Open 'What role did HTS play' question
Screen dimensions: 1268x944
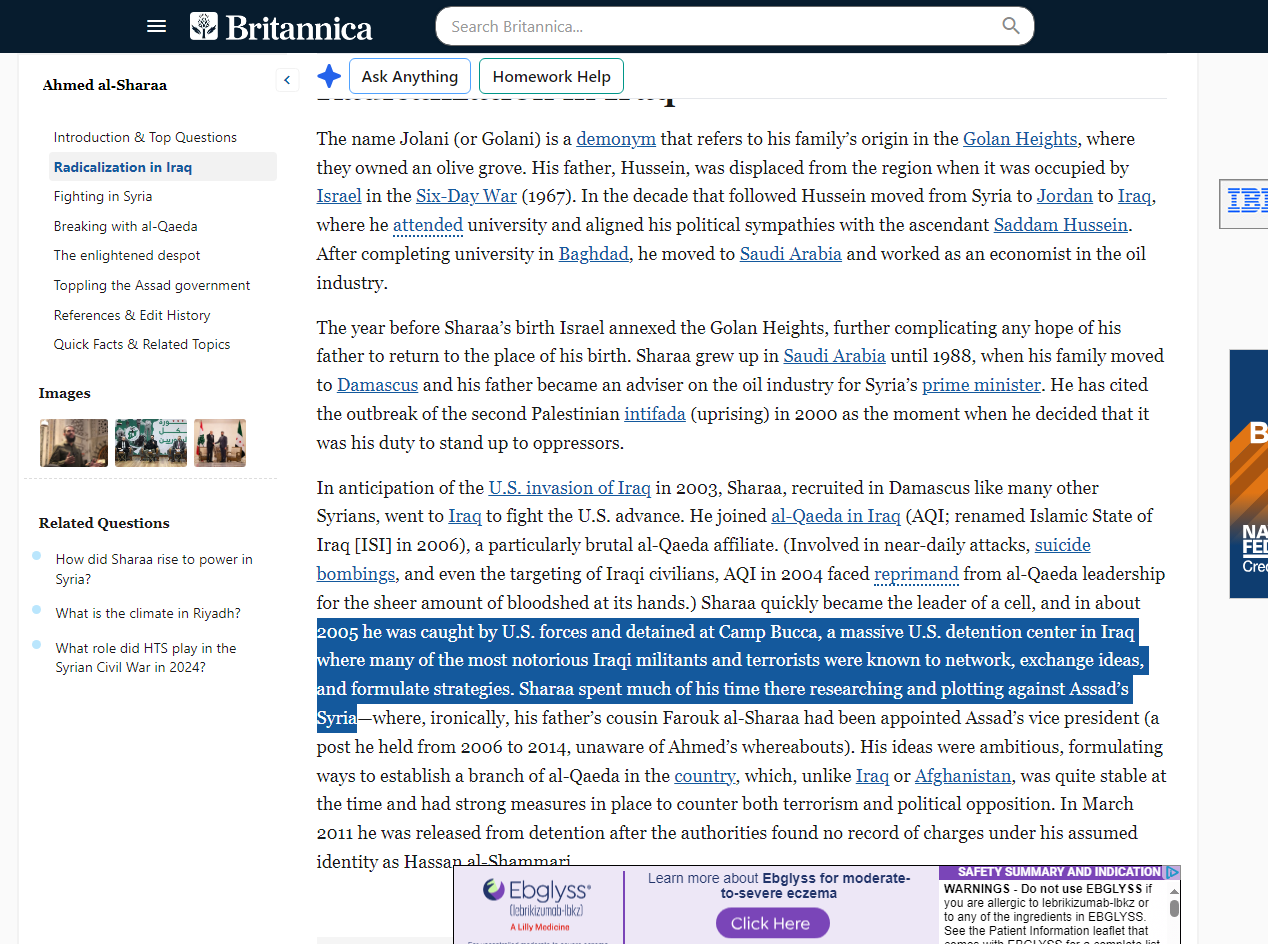click(x=146, y=657)
